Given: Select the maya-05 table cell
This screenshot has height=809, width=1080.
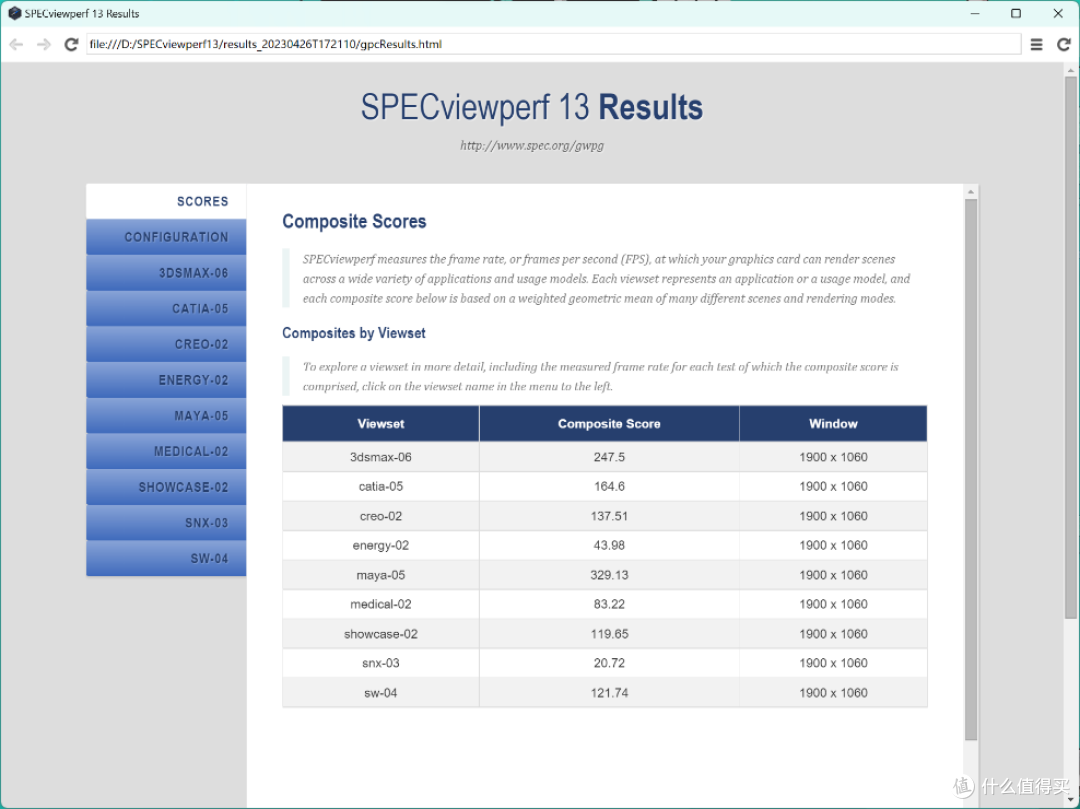Looking at the screenshot, I should coord(381,575).
